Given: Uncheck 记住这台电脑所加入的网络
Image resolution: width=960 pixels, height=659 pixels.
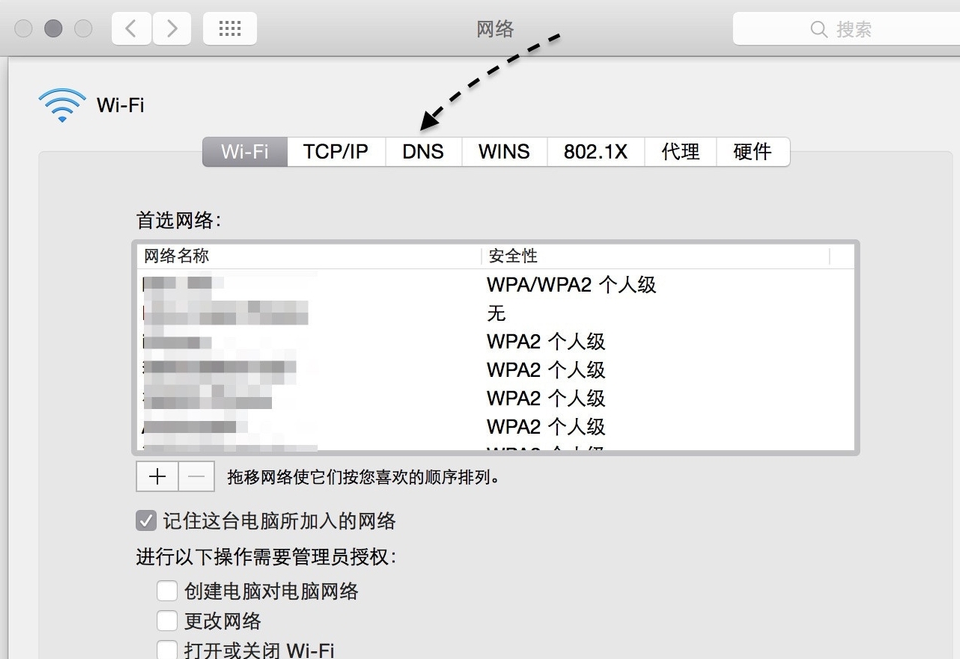Looking at the screenshot, I should point(146,521).
